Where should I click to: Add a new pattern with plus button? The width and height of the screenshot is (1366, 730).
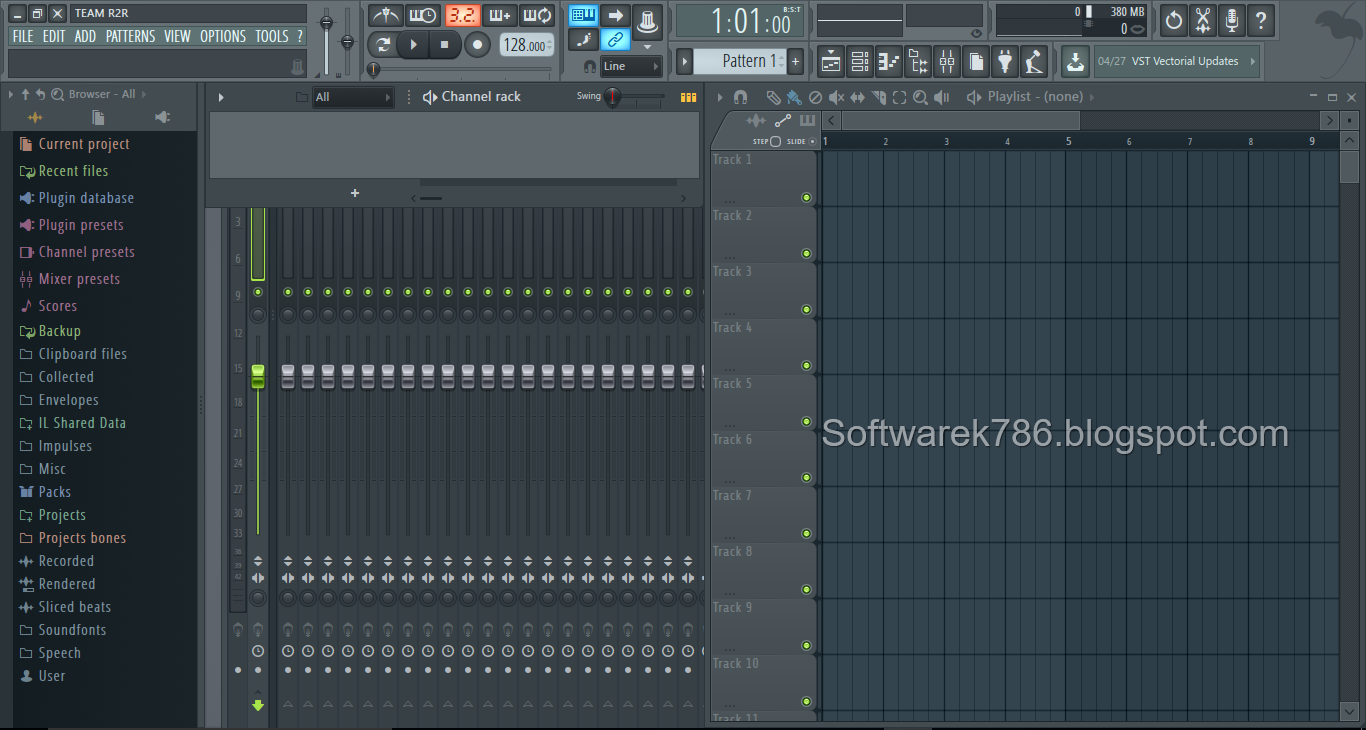796,61
